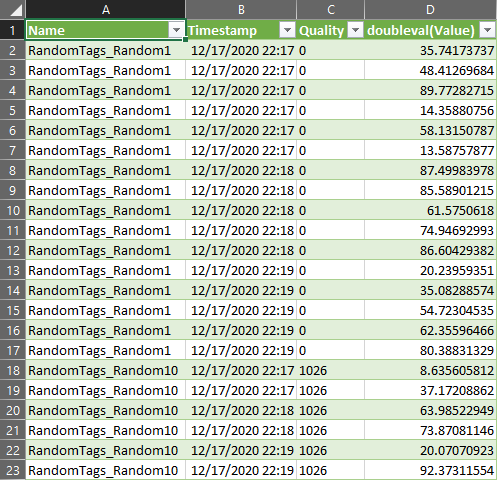Open the Name column filter dropdown
The width and height of the screenshot is (497, 480).
176,30
